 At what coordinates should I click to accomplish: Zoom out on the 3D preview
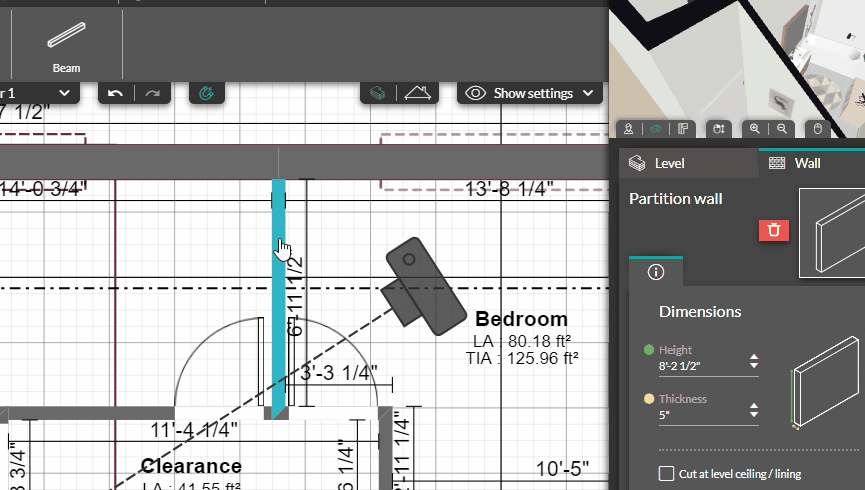tap(782, 129)
